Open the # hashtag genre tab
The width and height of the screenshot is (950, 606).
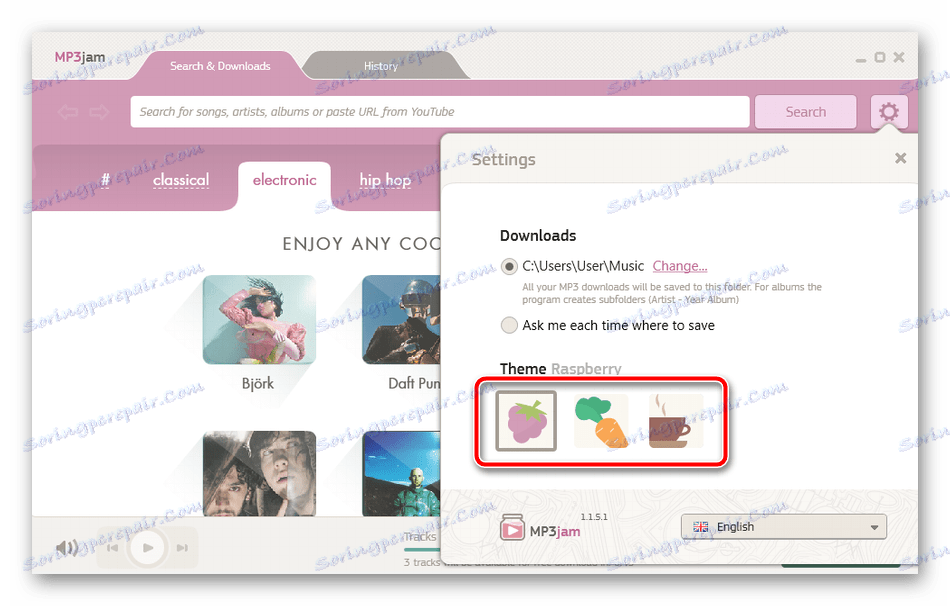coord(105,179)
